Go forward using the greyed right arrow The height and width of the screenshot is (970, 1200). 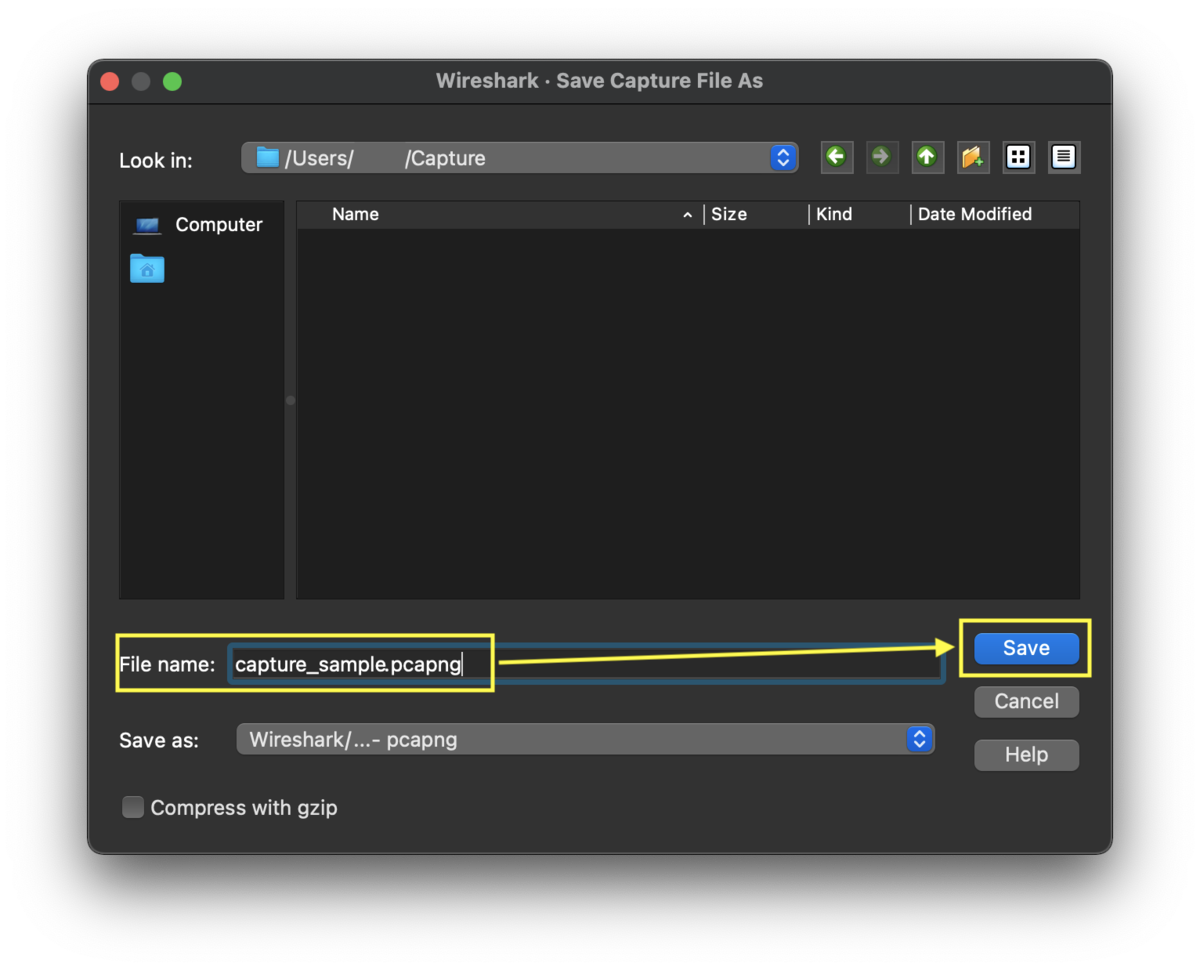click(882, 157)
